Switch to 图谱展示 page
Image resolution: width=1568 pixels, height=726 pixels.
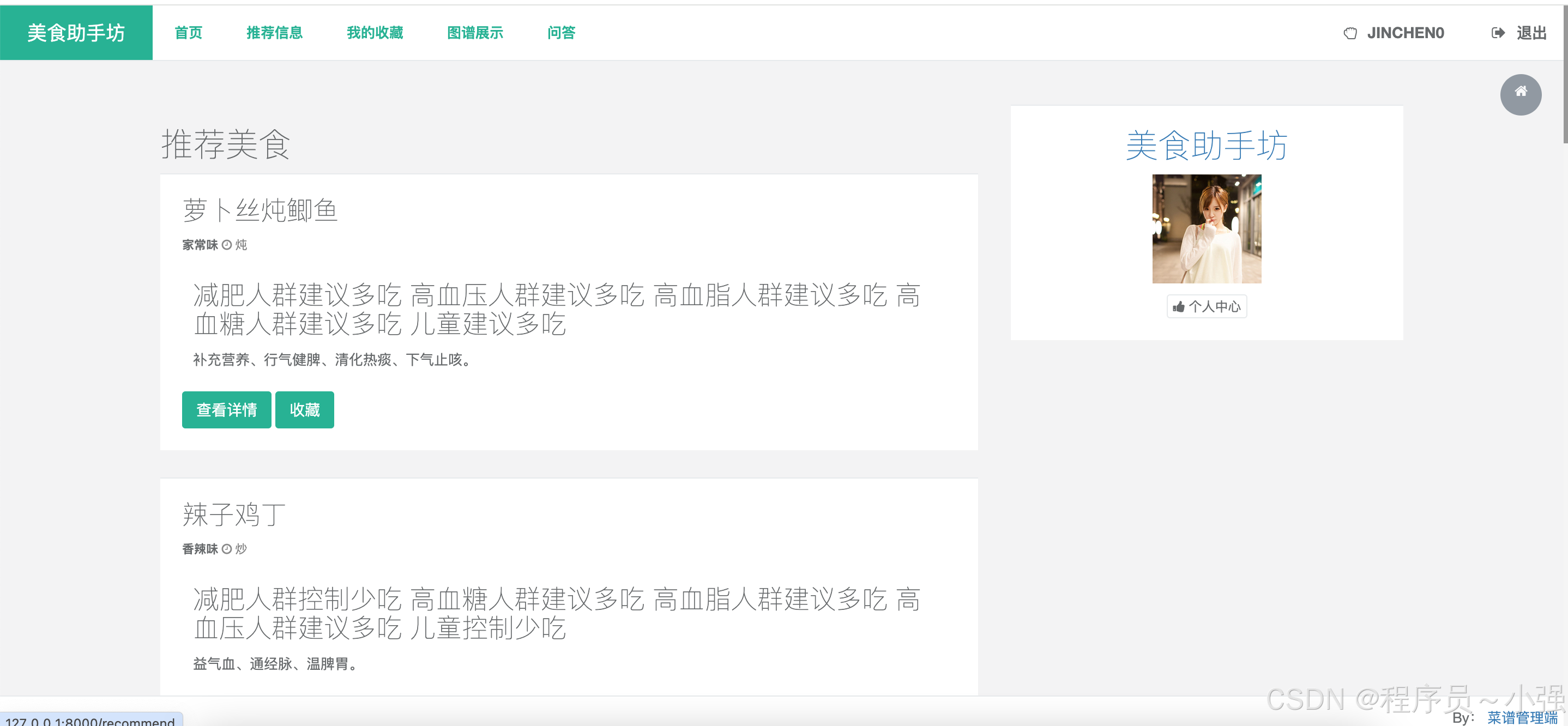tap(475, 33)
